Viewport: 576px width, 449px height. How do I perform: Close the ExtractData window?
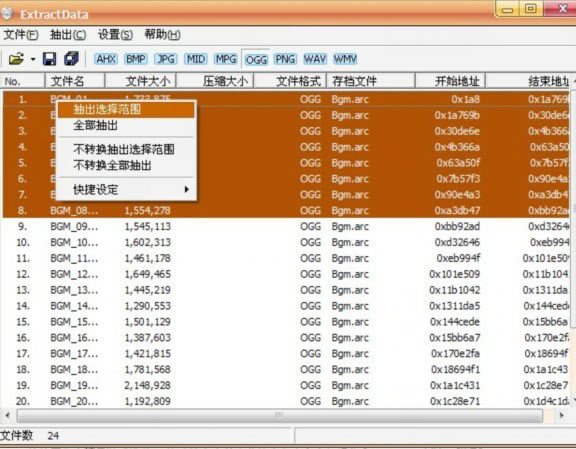[x=562, y=9]
